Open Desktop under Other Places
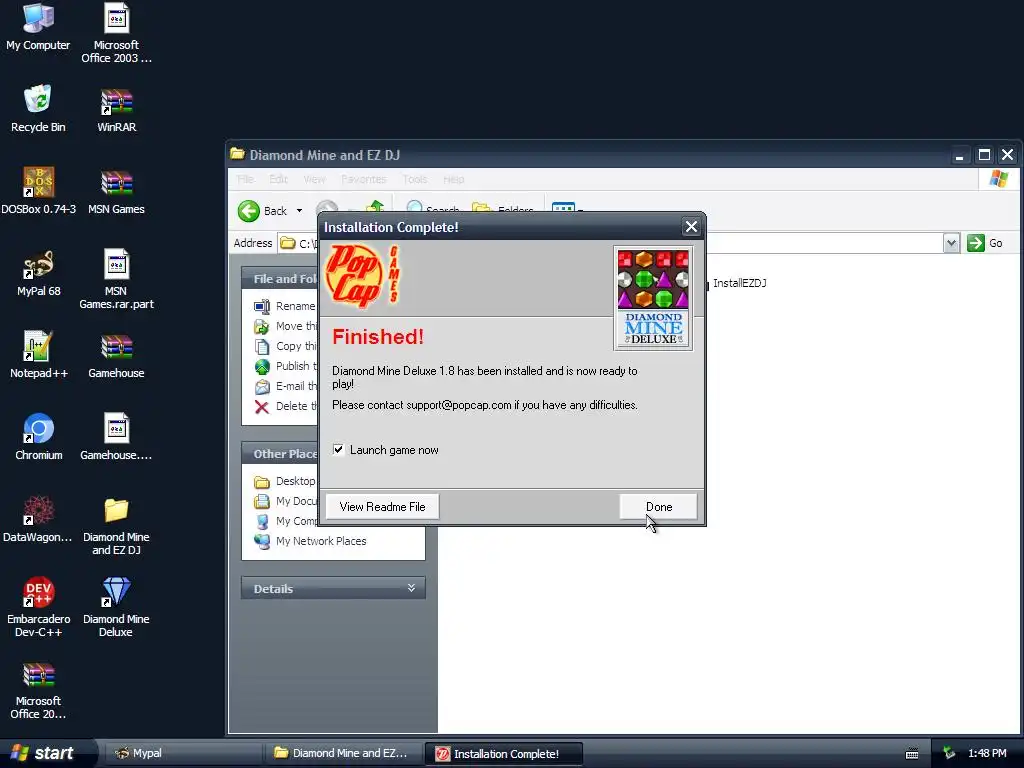This screenshot has width=1024, height=768. 285,481
